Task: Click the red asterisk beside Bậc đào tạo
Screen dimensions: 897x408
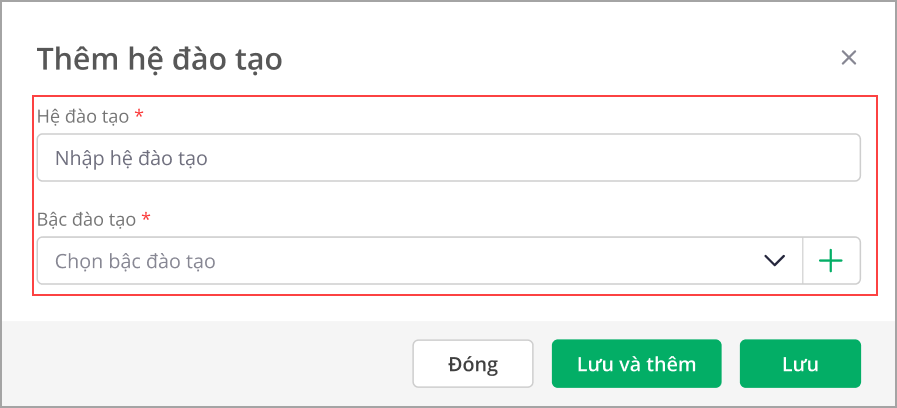Action: pyautogui.click(x=146, y=218)
